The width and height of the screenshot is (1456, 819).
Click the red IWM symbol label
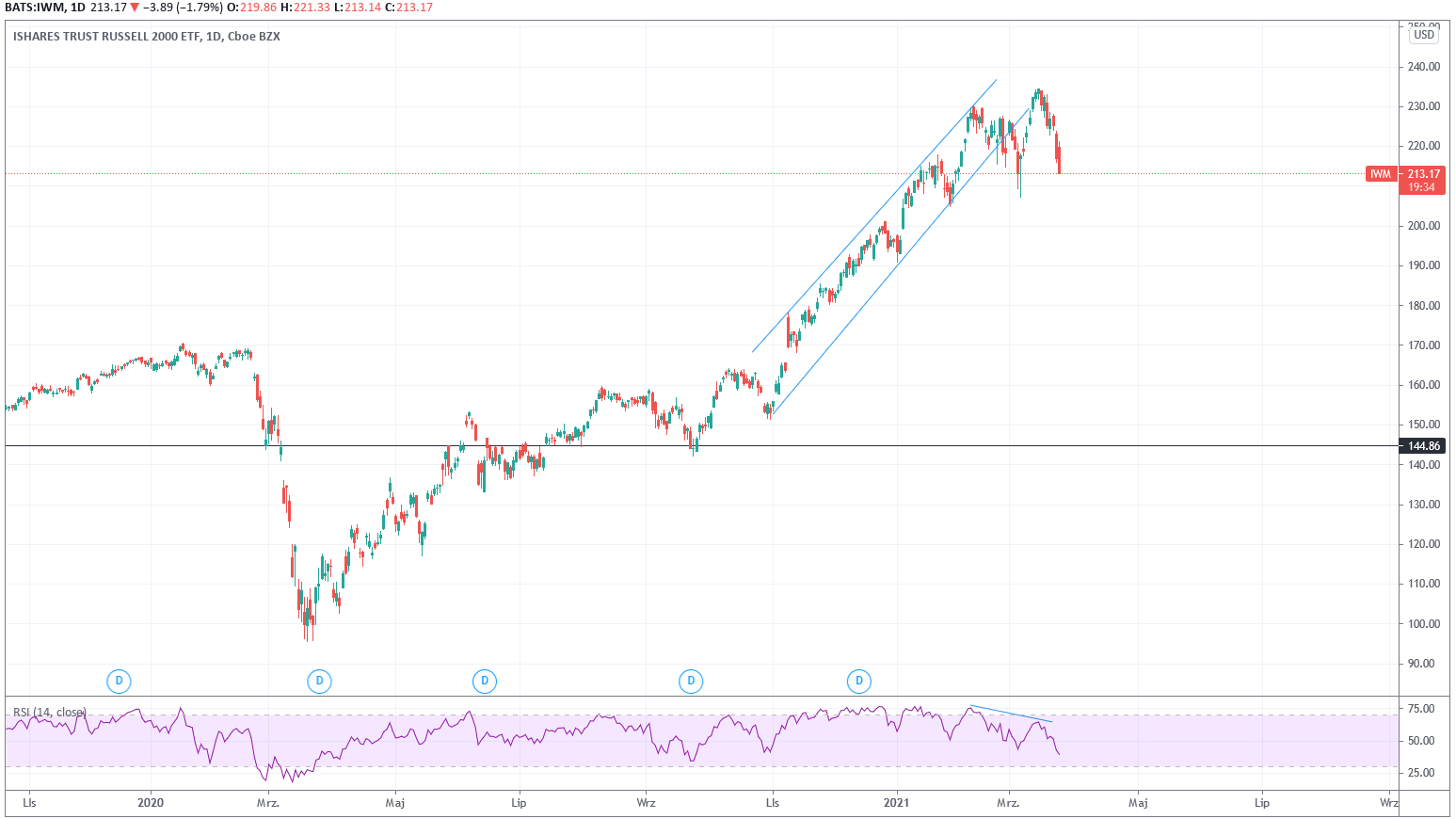(x=1381, y=174)
